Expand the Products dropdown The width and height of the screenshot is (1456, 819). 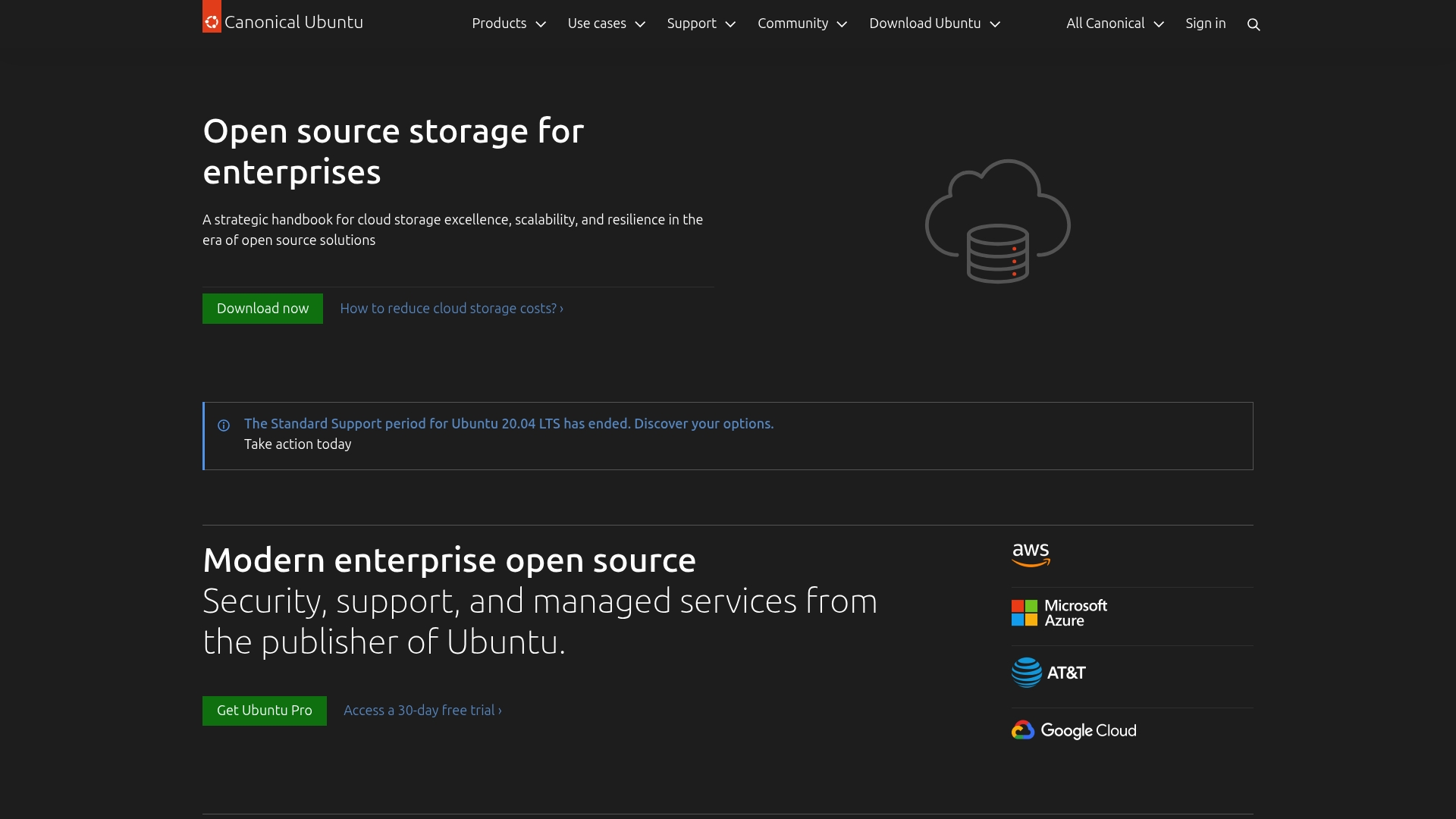click(508, 24)
